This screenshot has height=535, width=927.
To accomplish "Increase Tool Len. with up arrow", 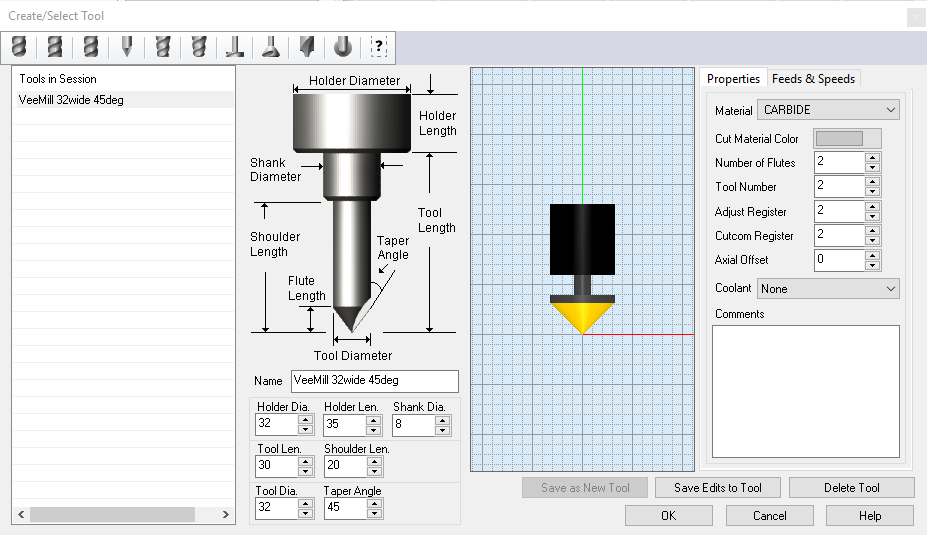I will (305, 461).
